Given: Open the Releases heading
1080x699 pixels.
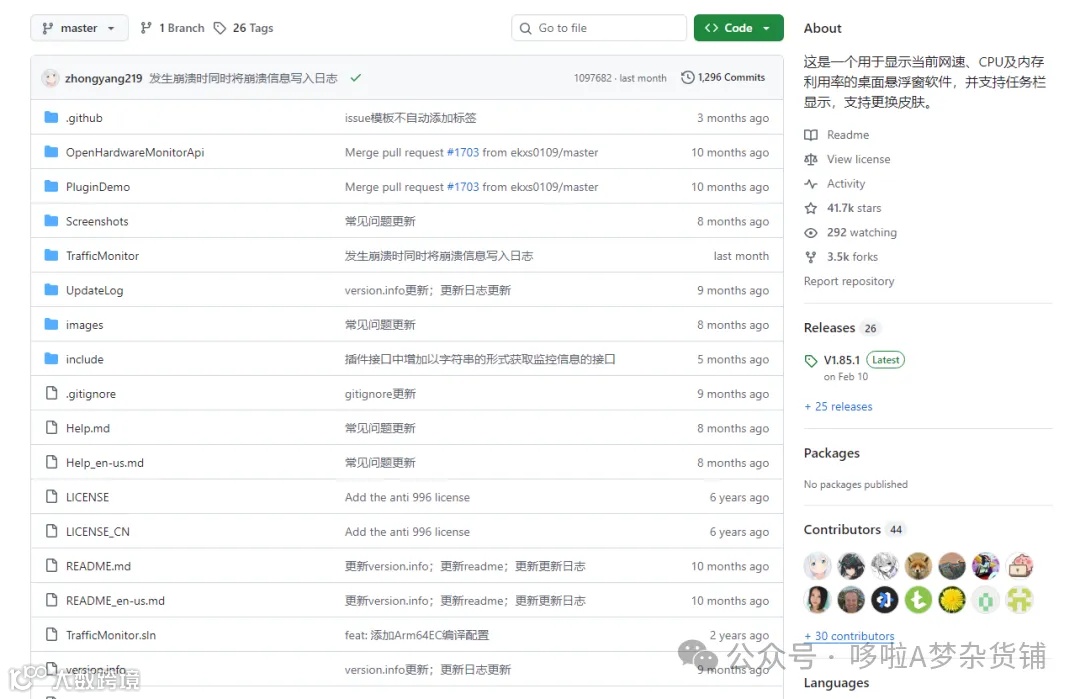Looking at the screenshot, I should click(x=829, y=328).
